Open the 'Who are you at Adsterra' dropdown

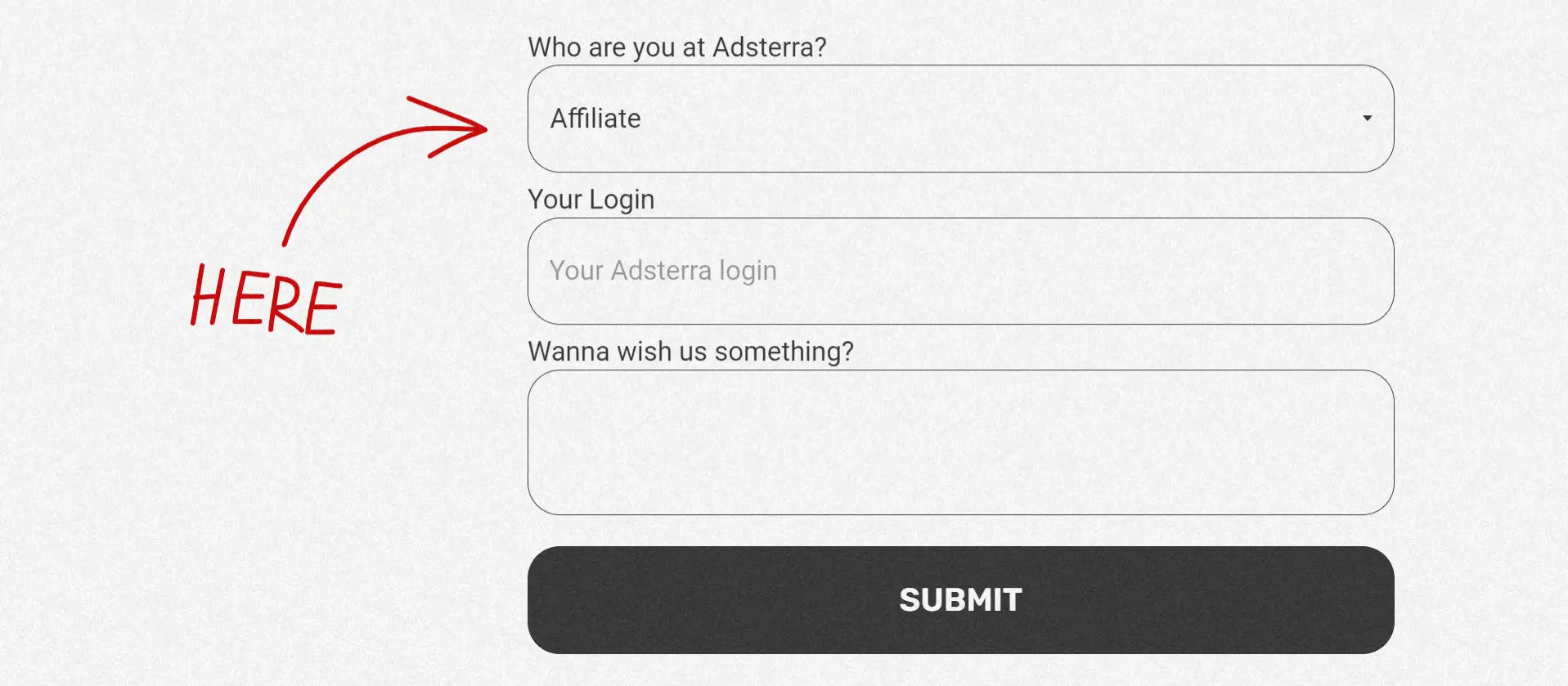960,119
